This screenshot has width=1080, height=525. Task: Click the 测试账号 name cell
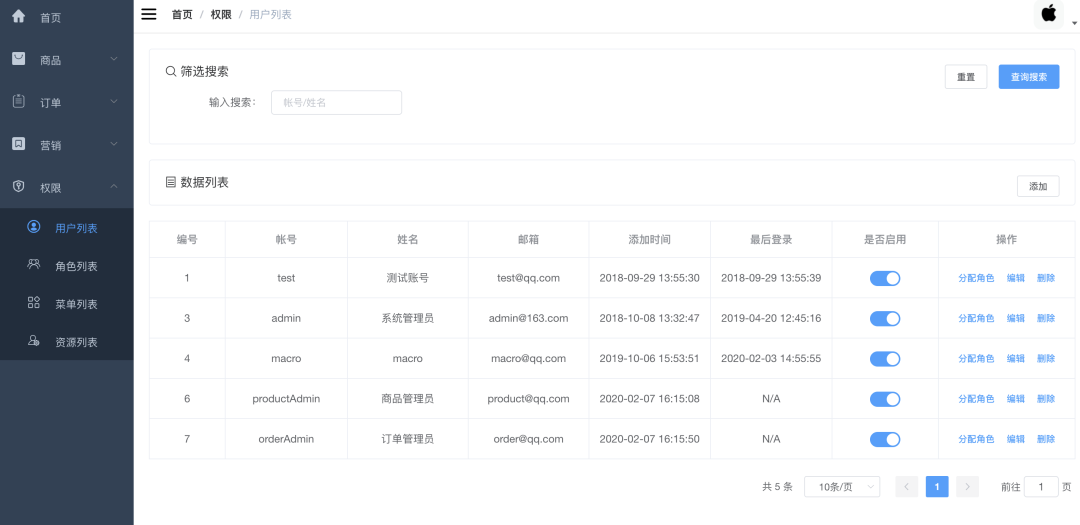point(408,278)
